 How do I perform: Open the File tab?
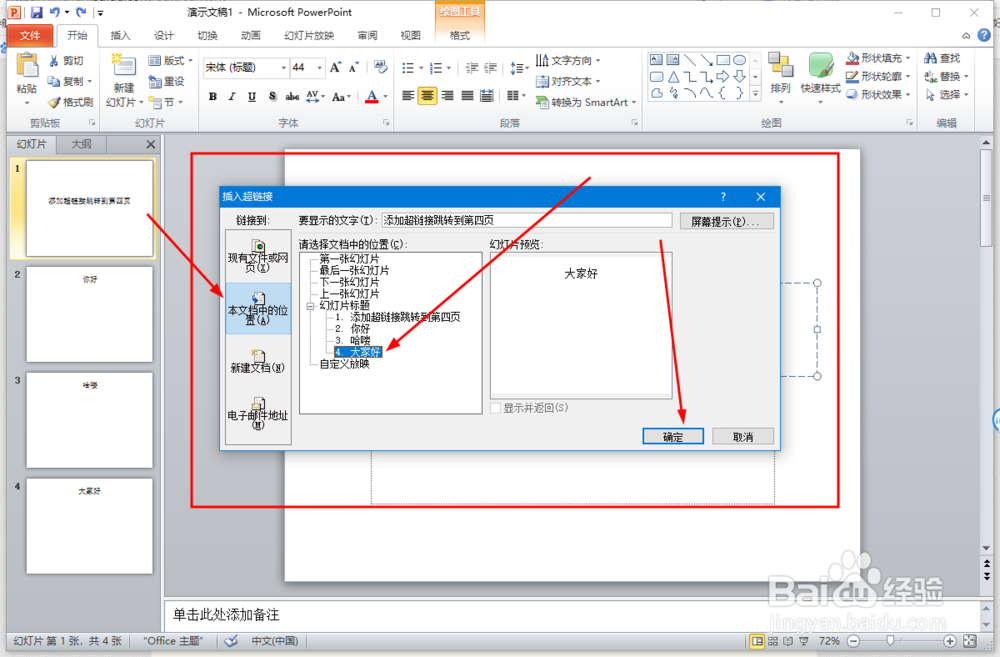pos(29,35)
